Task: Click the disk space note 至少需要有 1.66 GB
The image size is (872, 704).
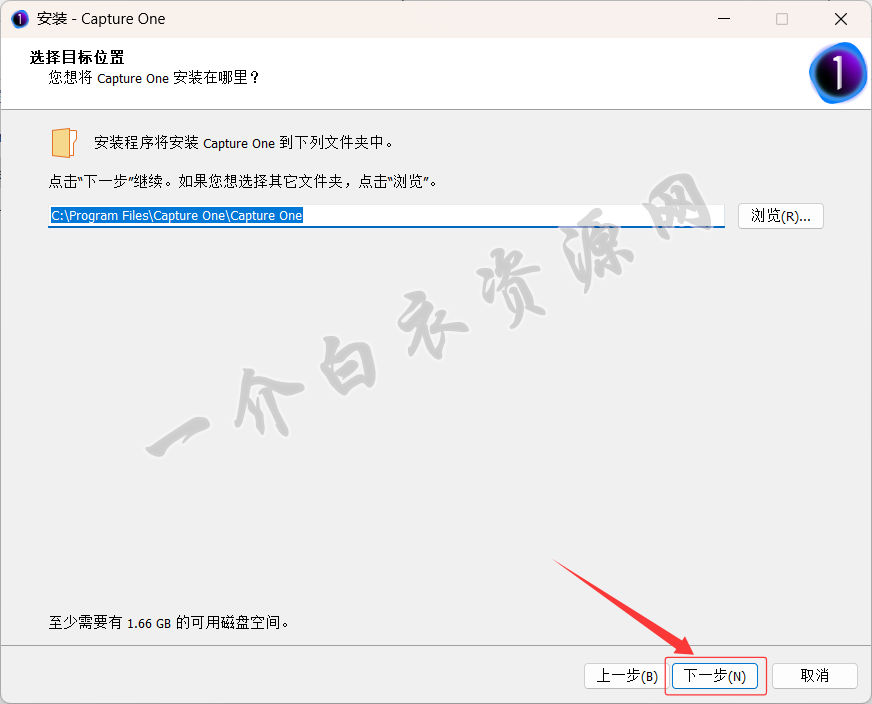Action: 169,623
